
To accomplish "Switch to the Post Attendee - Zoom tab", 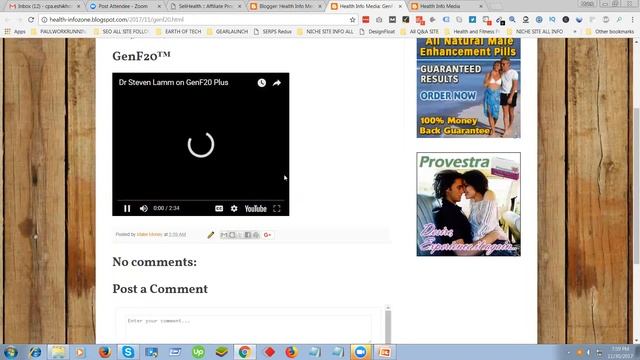I will coord(125,6).
